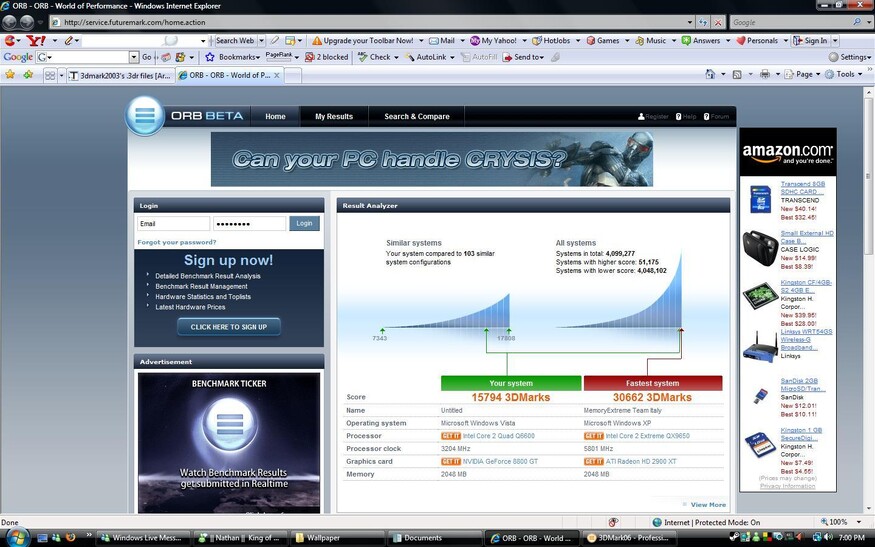Viewport: 875px width, 547px height.
Task: Click the Register link in ORB header
Action: click(653, 117)
